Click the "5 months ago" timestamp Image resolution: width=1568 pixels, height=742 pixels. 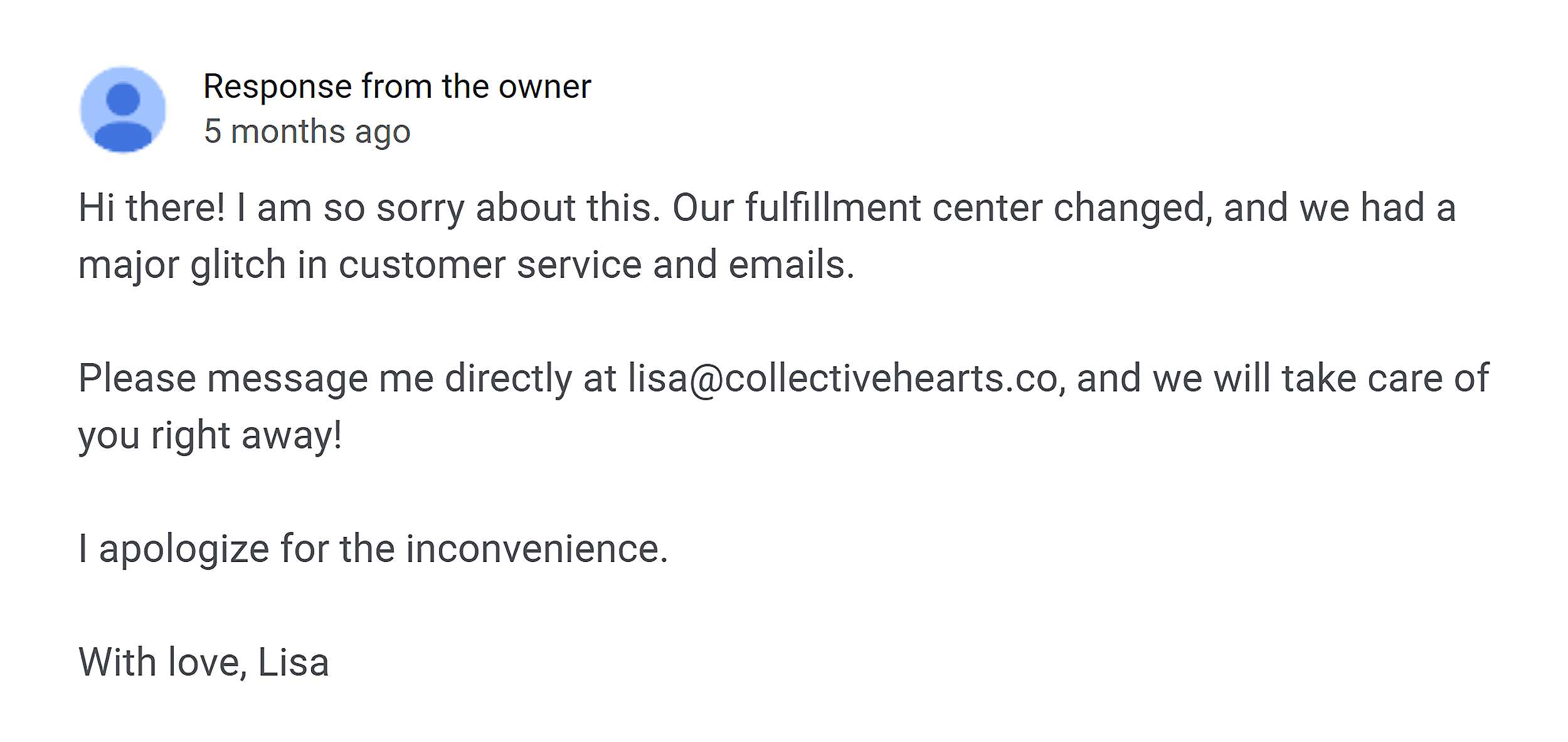(307, 132)
